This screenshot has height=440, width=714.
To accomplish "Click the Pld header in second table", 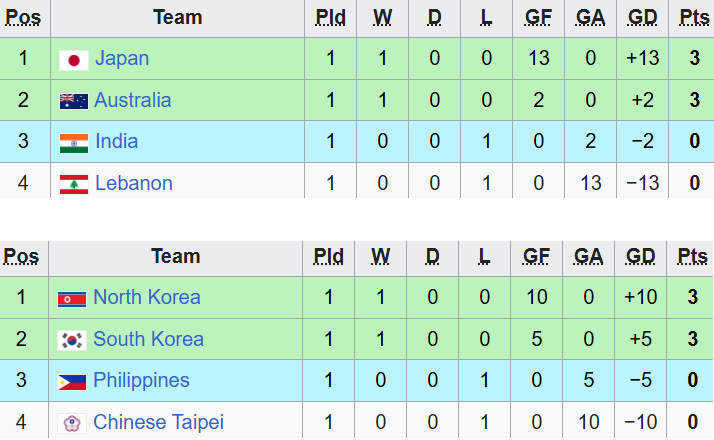I will click(x=328, y=256).
